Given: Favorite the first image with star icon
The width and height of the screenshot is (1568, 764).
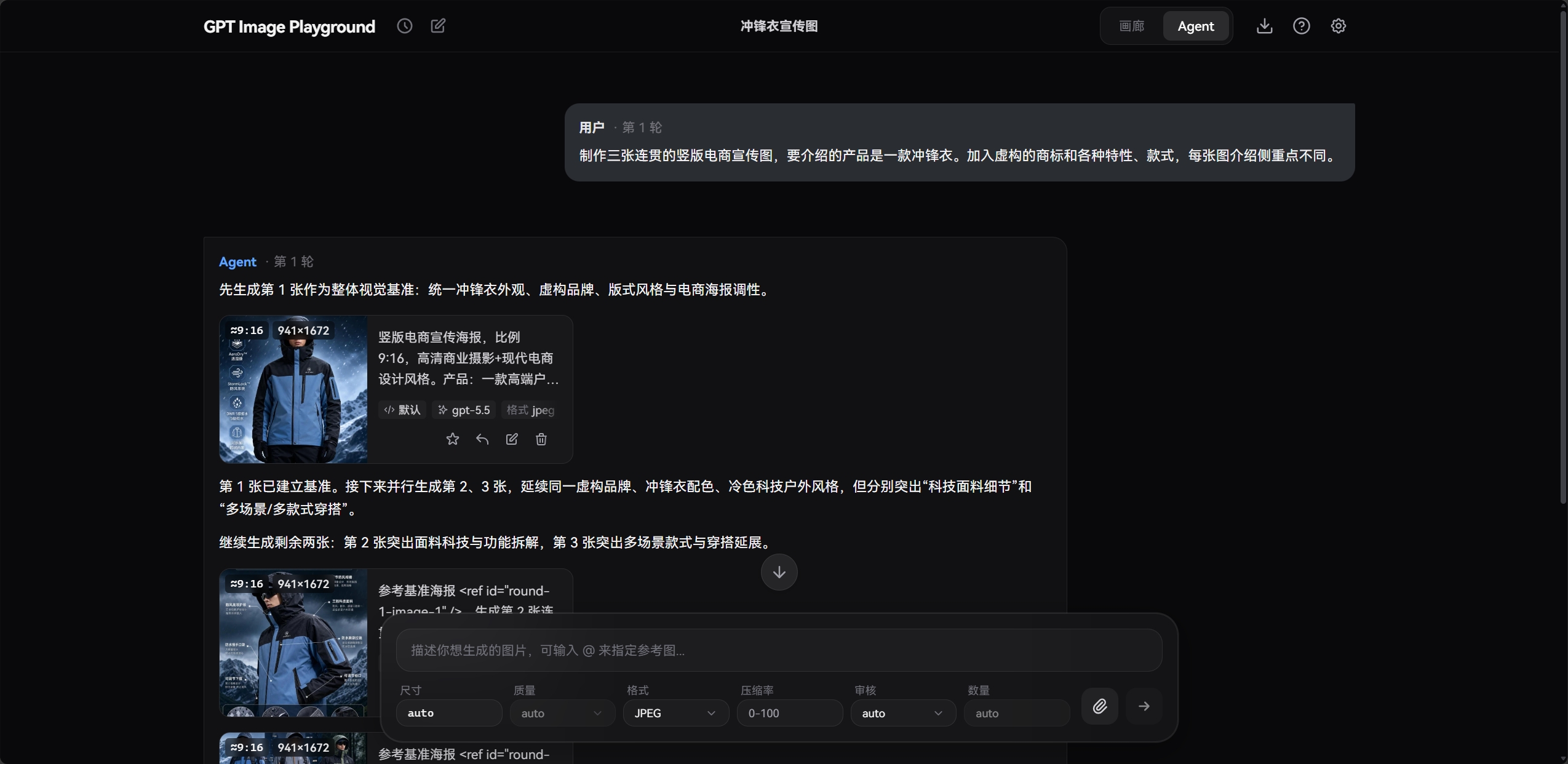Looking at the screenshot, I should [452, 439].
